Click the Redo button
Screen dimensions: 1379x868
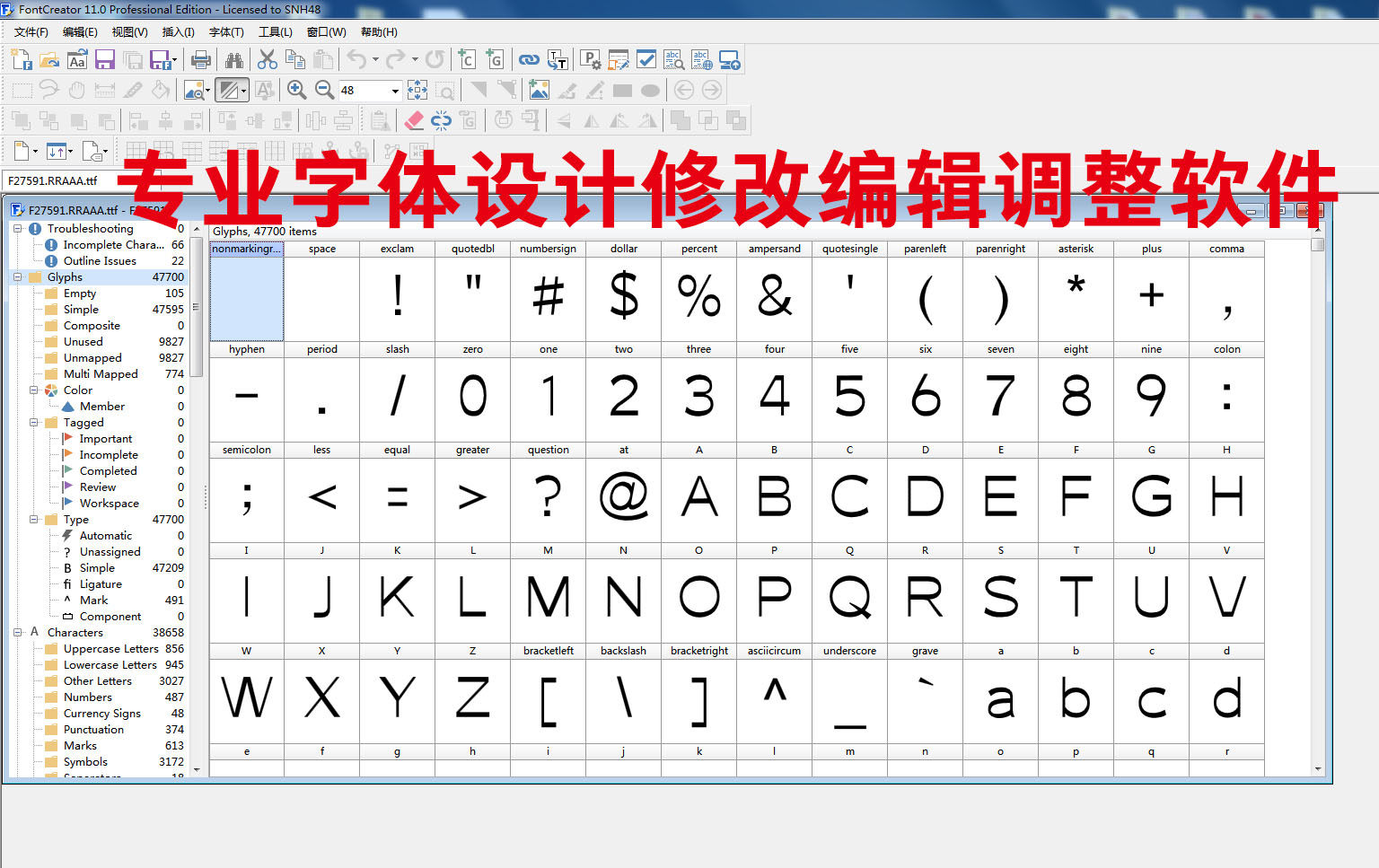[395, 59]
